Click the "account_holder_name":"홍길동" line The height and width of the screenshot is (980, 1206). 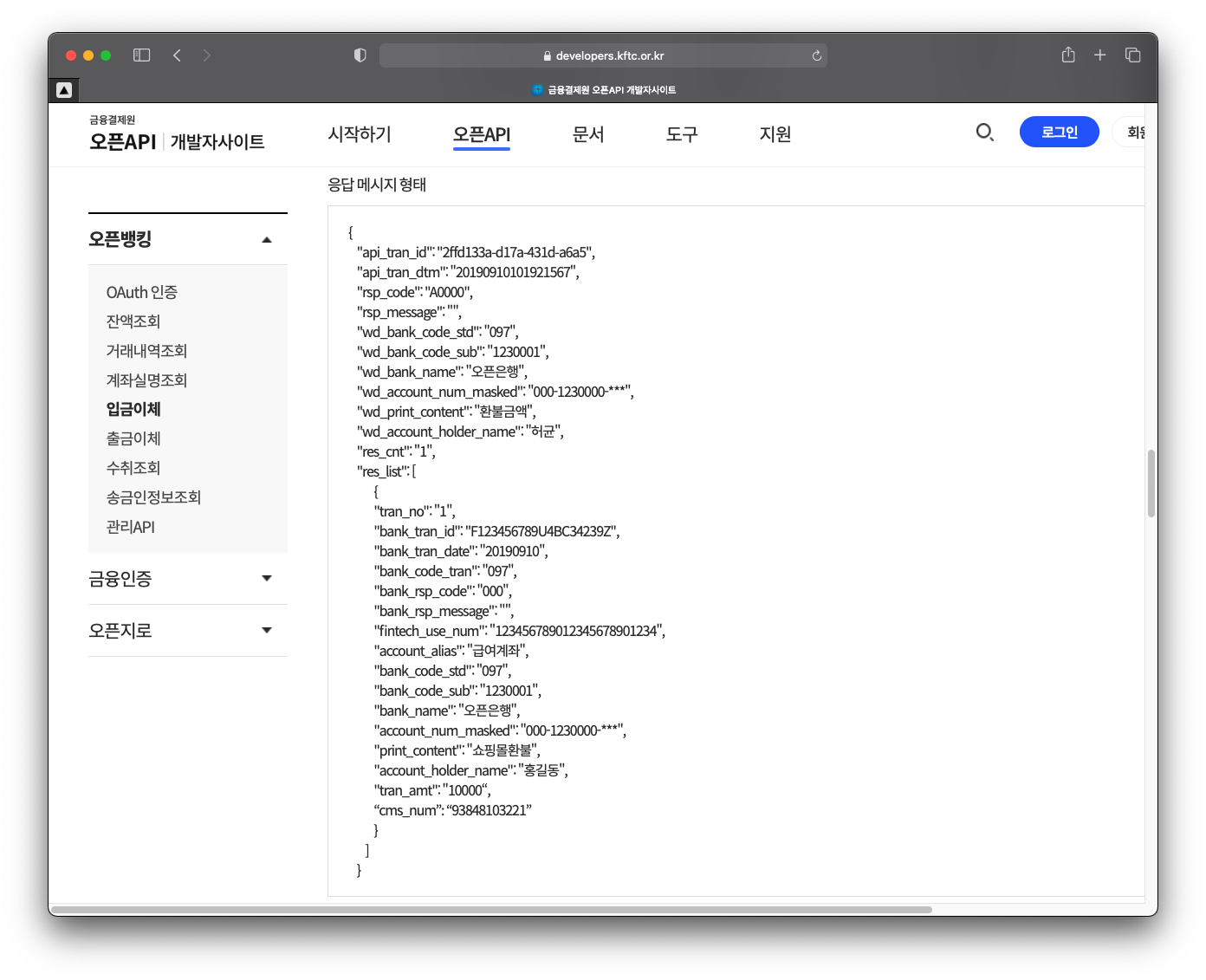point(471,770)
